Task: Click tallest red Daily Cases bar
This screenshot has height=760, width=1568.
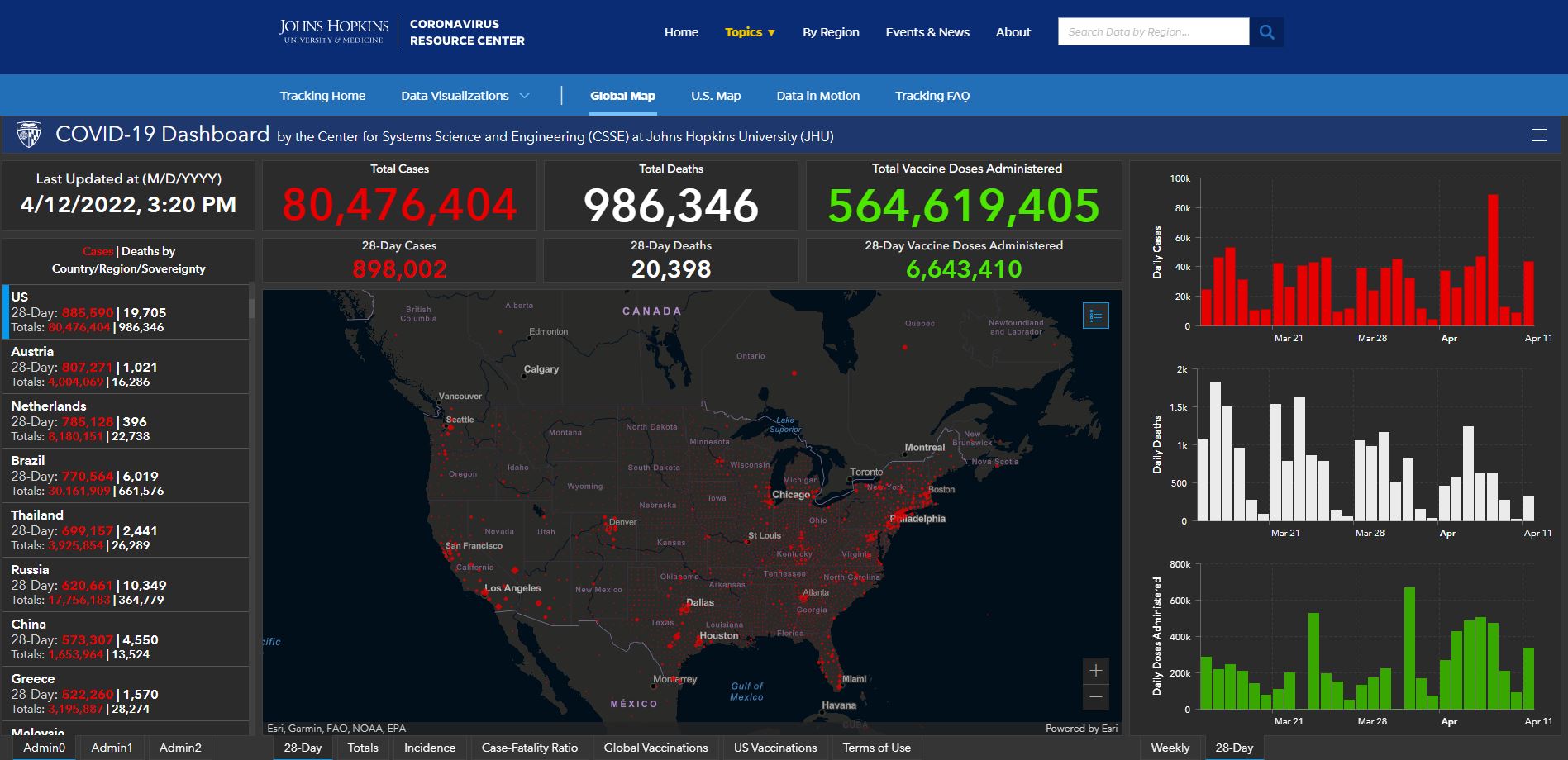Action: (1493, 259)
